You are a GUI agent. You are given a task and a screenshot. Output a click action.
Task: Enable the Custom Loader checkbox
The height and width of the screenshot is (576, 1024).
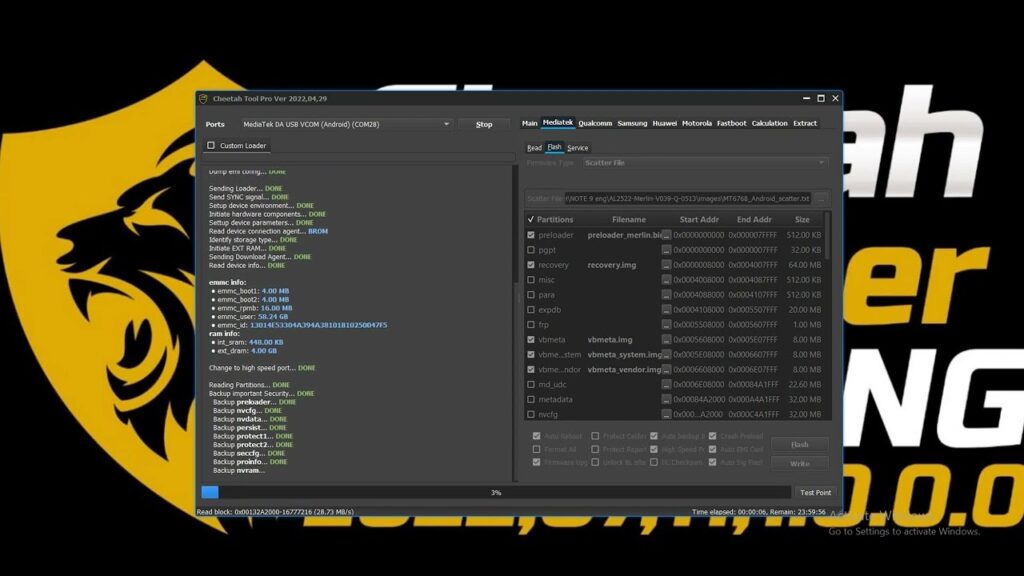(x=211, y=146)
